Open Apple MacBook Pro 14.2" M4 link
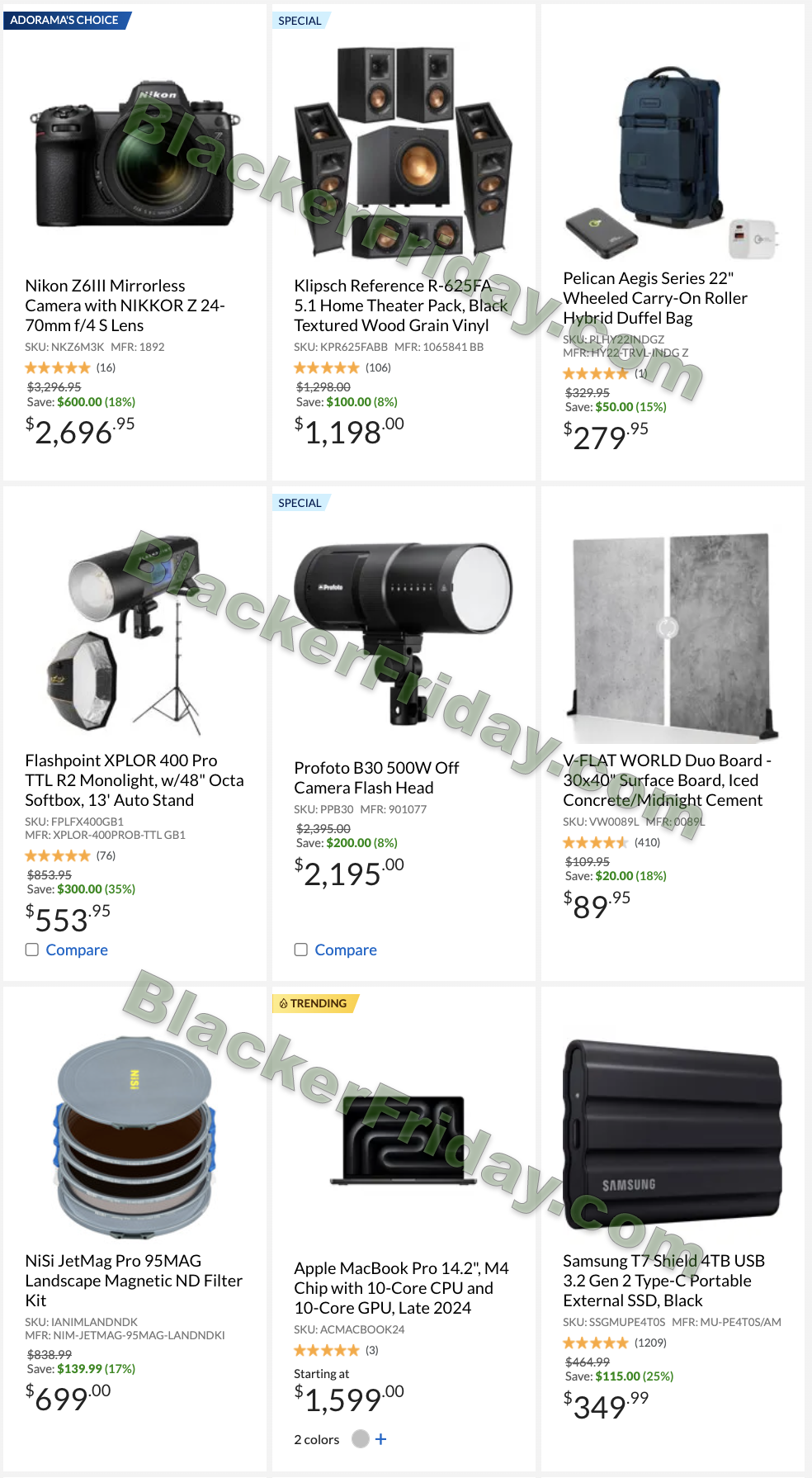The image size is (812, 1478). pyautogui.click(x=401, y=1288)
